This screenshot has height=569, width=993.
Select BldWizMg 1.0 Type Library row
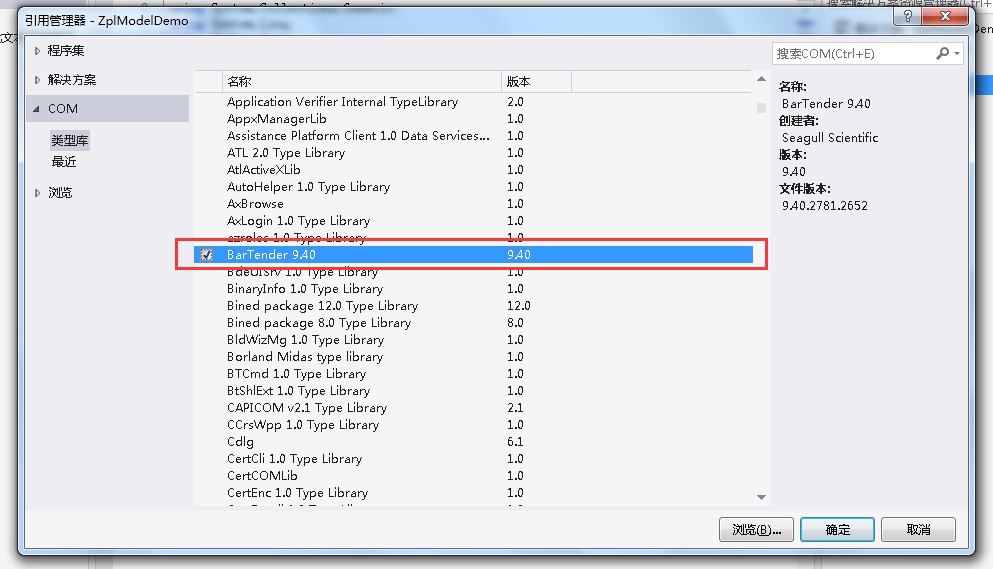[473, 340]
